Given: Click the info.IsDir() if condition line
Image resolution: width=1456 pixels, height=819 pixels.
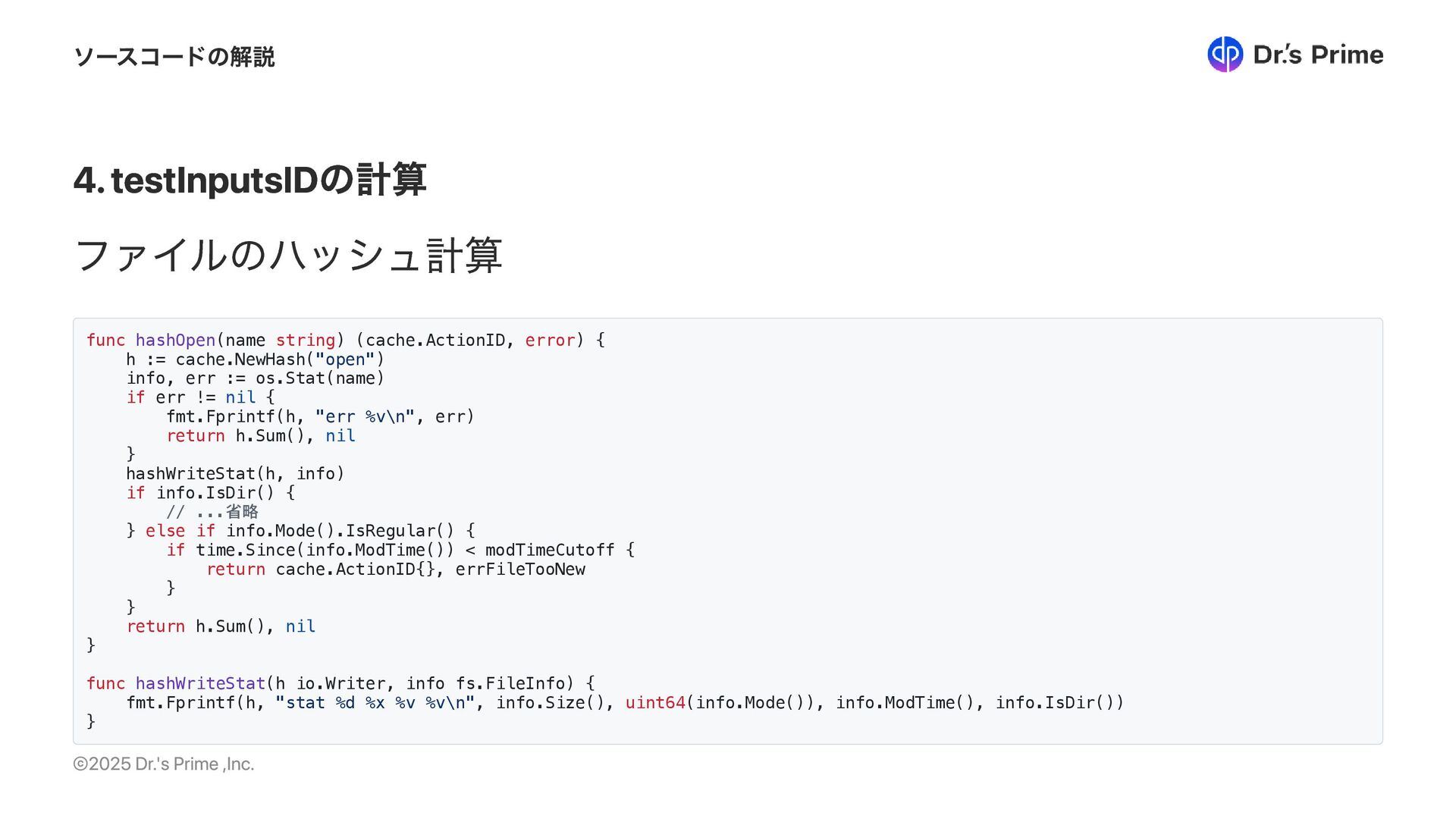Looking at the screenshot, I should 211,493.
